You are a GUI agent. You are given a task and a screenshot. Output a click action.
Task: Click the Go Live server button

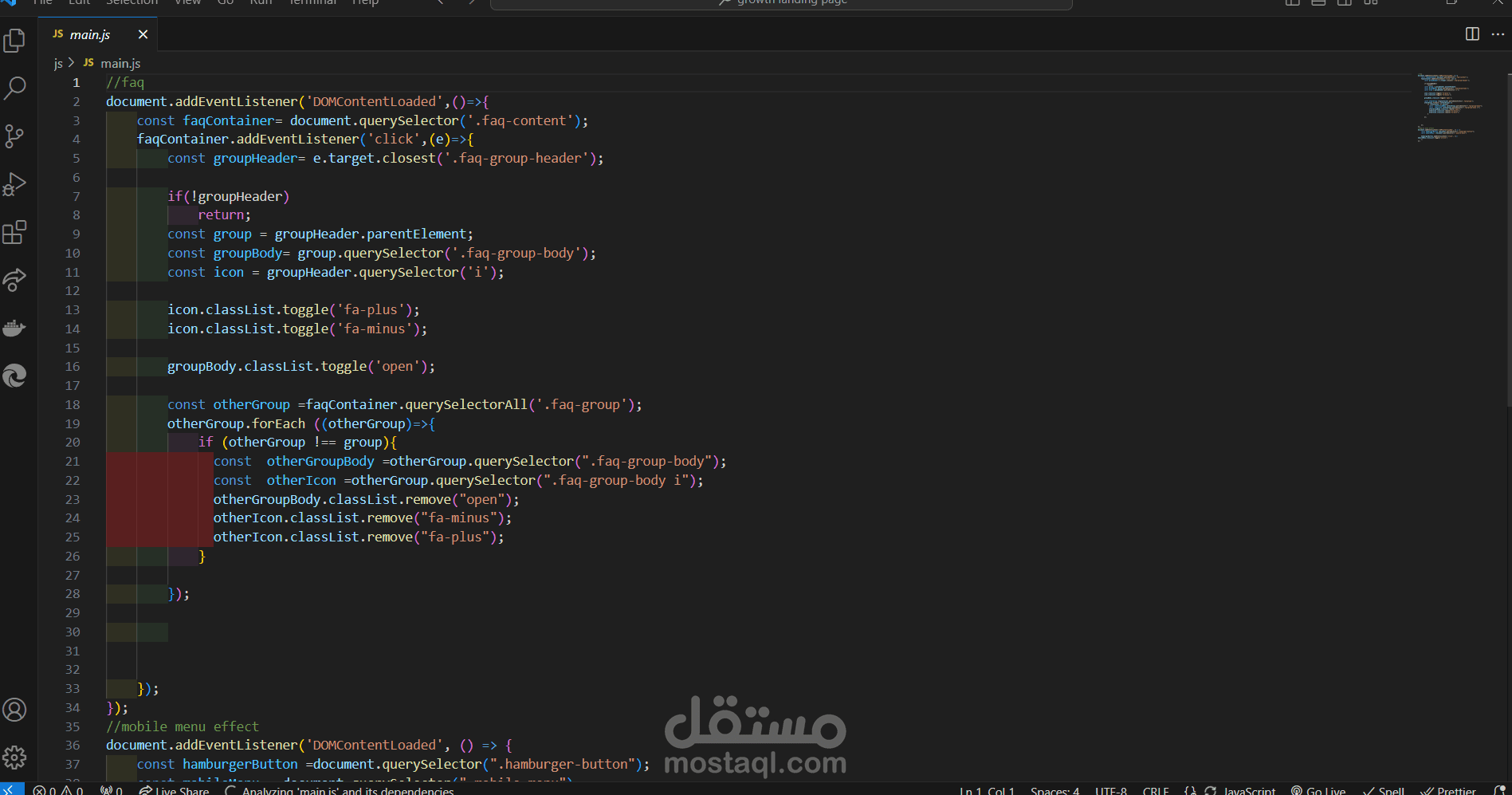pos(1318,790)
